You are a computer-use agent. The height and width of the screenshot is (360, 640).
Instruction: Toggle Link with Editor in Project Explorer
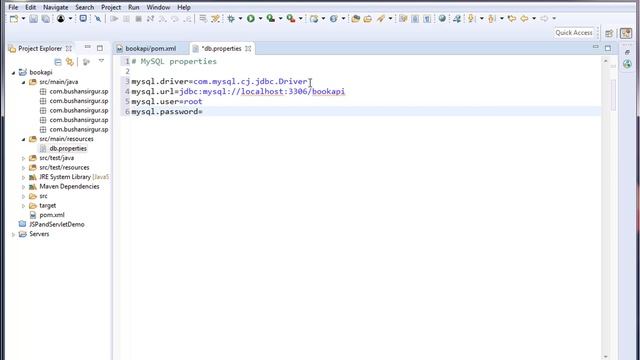(70, 62)
